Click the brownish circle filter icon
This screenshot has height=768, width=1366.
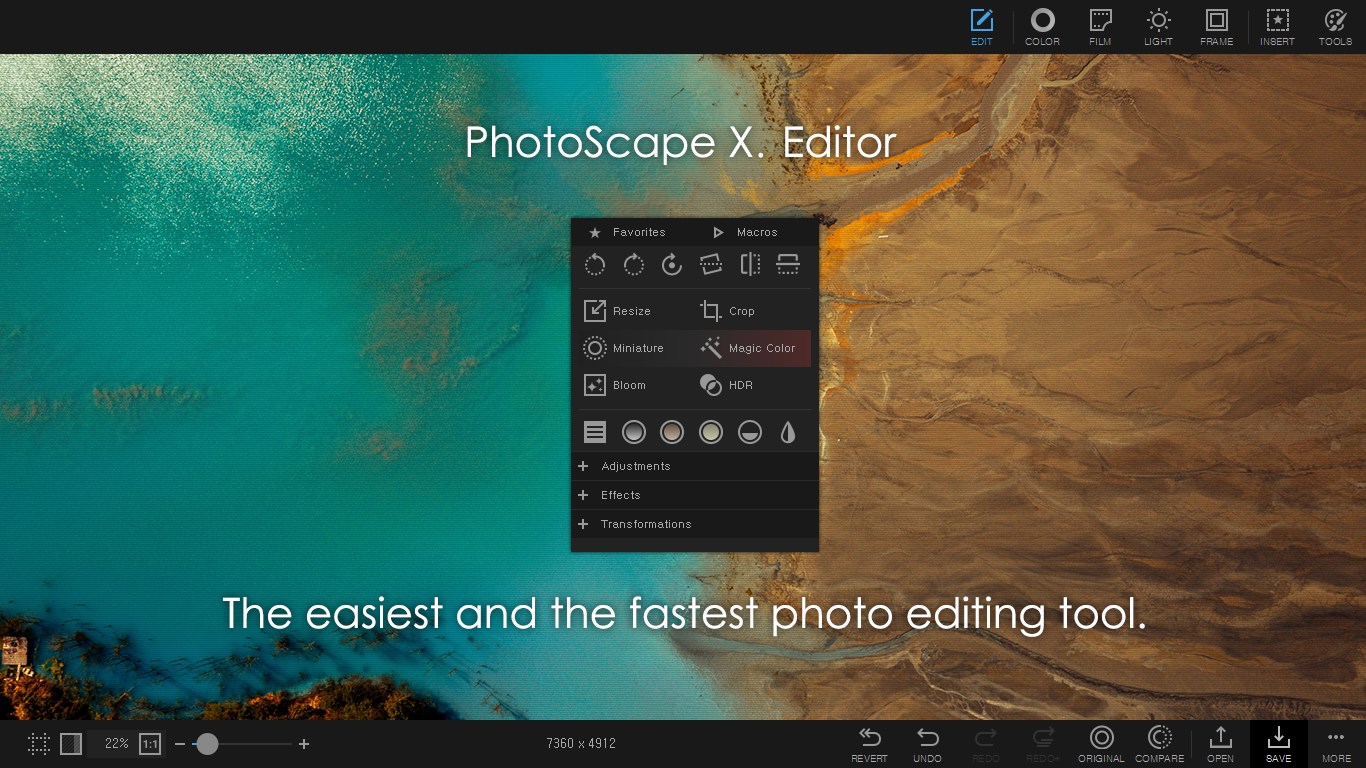672,432
